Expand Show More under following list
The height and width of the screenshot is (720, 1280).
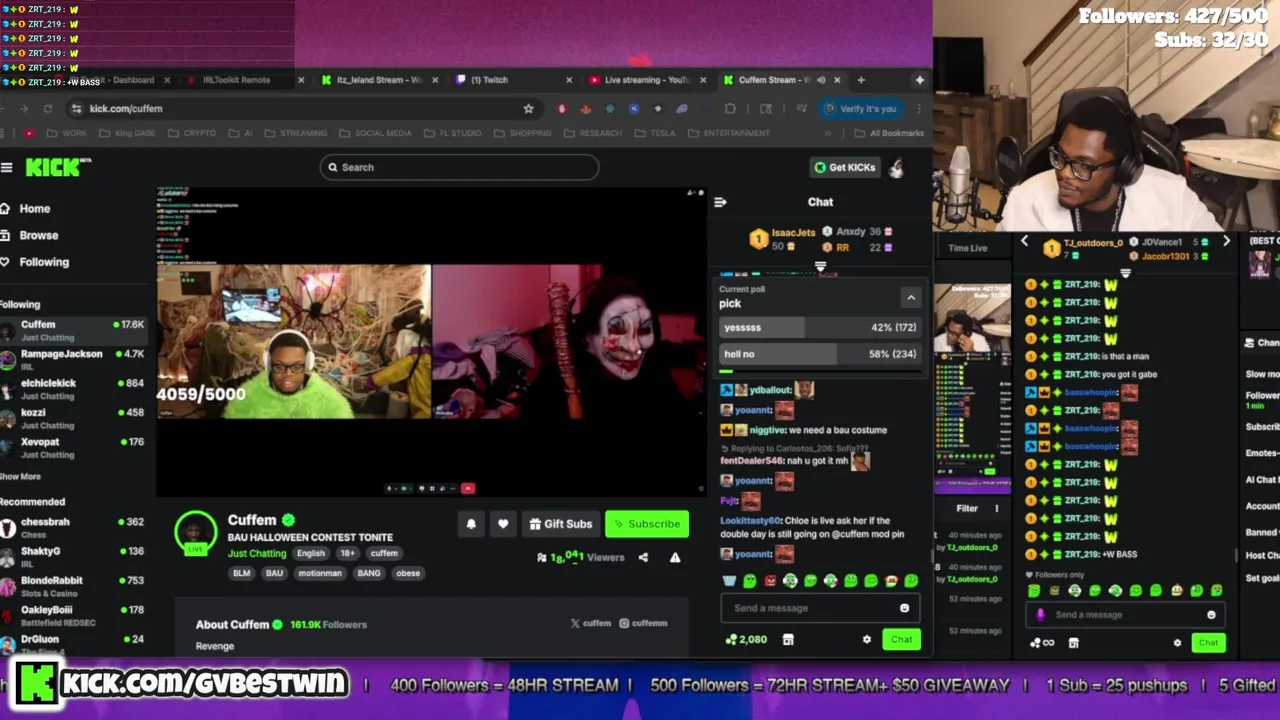[x=20, y=477]
